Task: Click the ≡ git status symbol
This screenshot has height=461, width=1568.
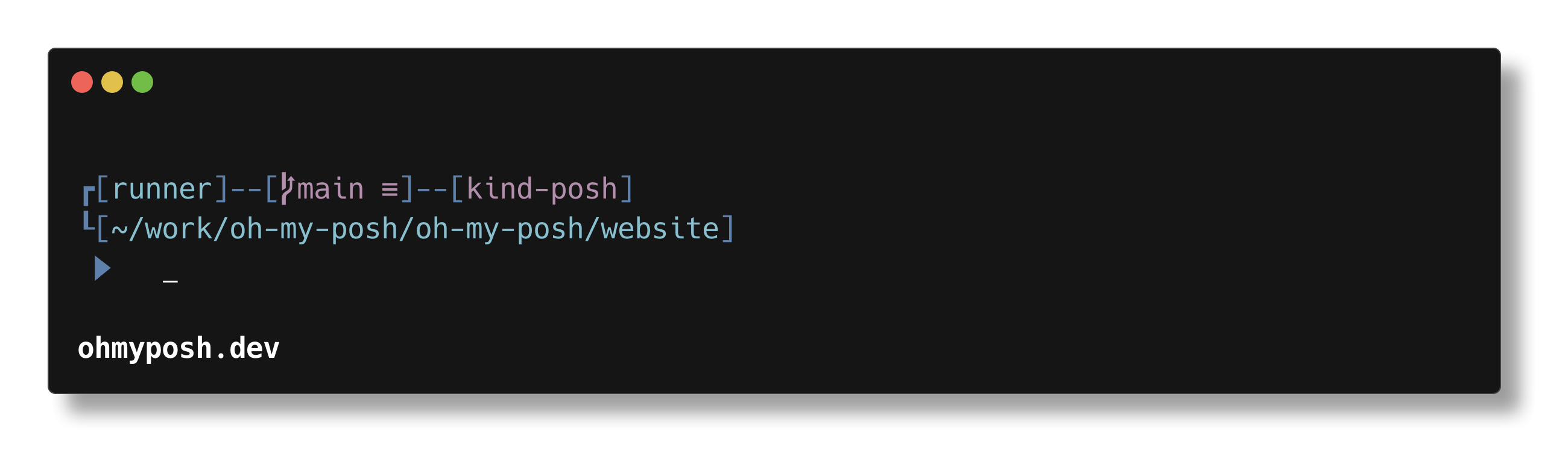Action: (x=390, y=190)
